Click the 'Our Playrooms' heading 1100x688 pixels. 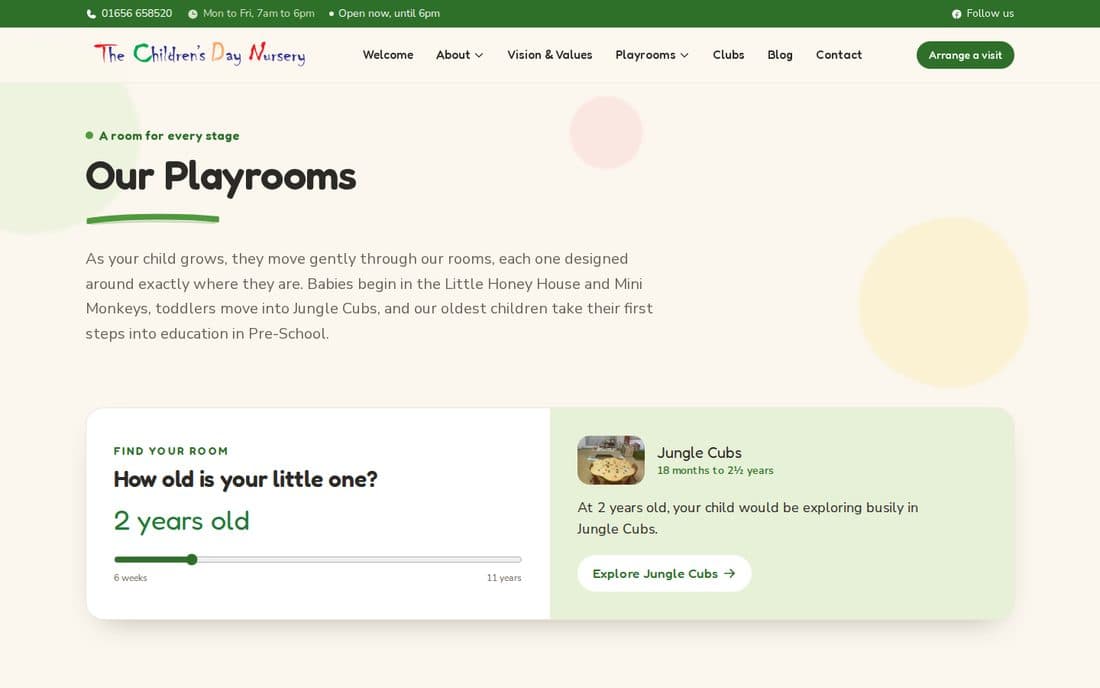click(220, 176)
